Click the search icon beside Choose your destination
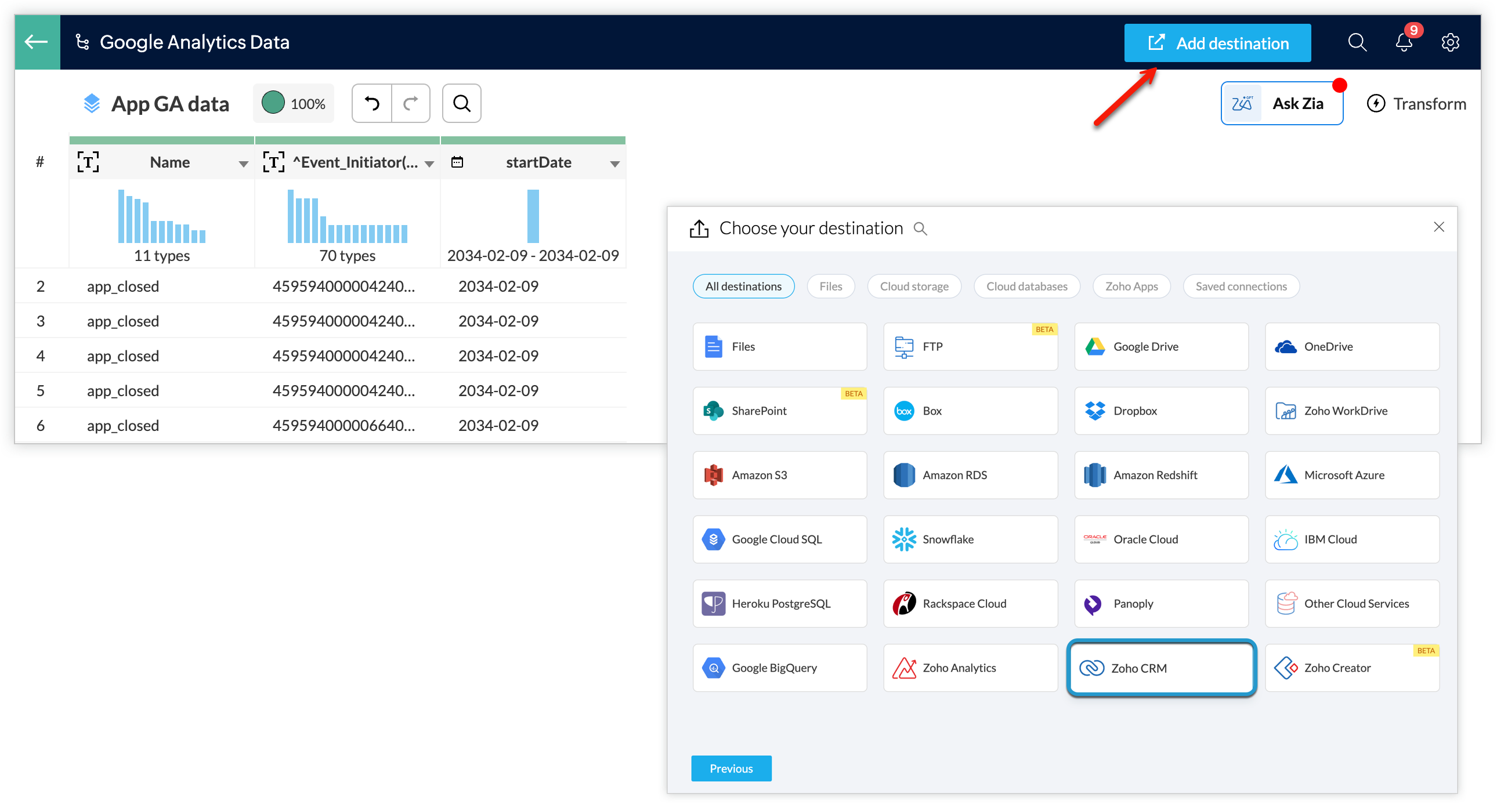This screenshot has height=812, width=1497. point(920,229)
